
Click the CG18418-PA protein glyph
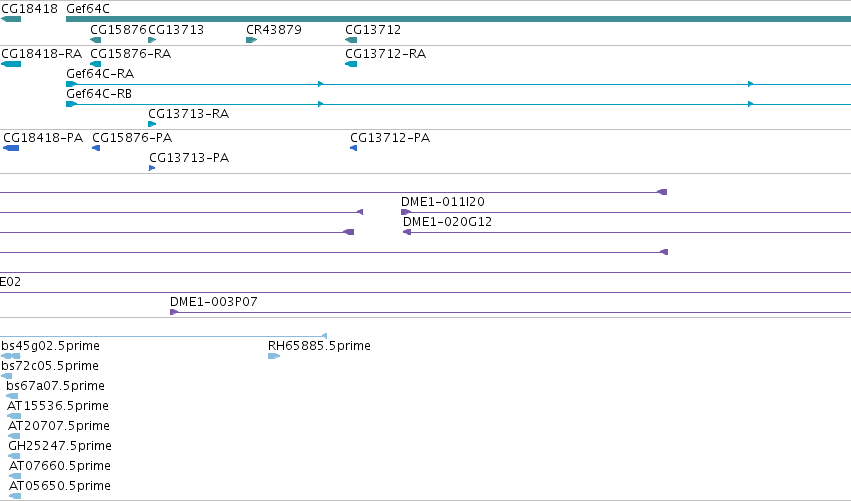click(x=11, y=148)
